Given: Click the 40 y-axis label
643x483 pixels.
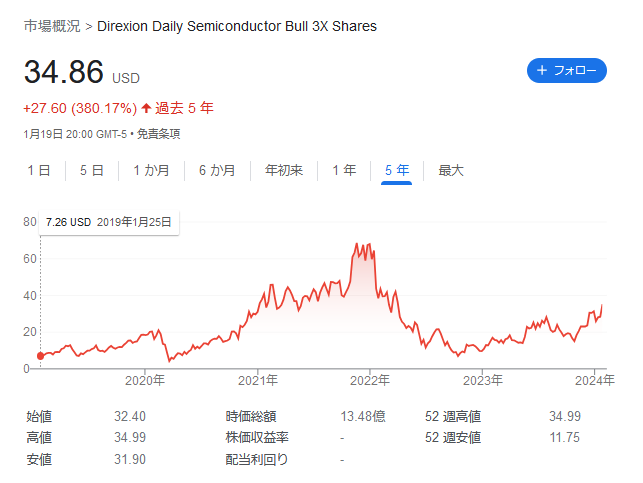Looking at the screenshot, I should (x=30, y=295).
